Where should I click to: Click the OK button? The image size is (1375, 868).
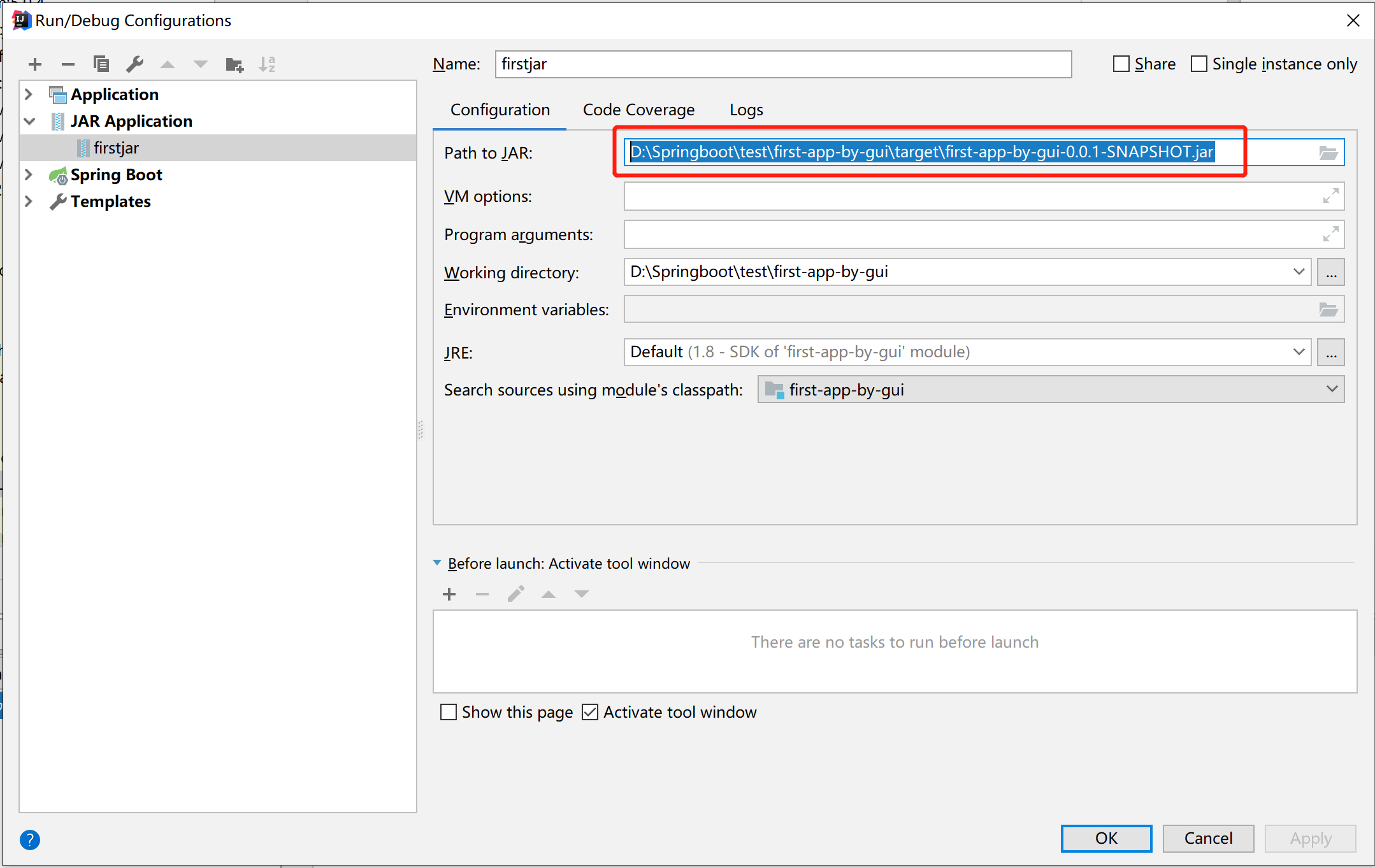click(1105, 838)
